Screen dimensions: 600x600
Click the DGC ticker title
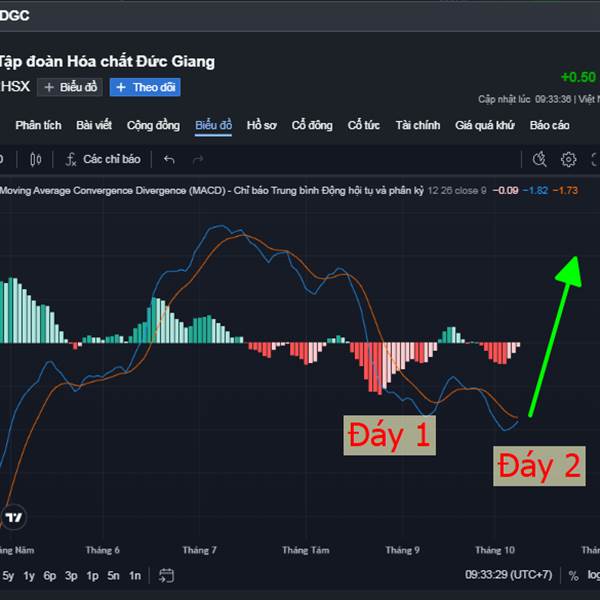coord(15,16)
